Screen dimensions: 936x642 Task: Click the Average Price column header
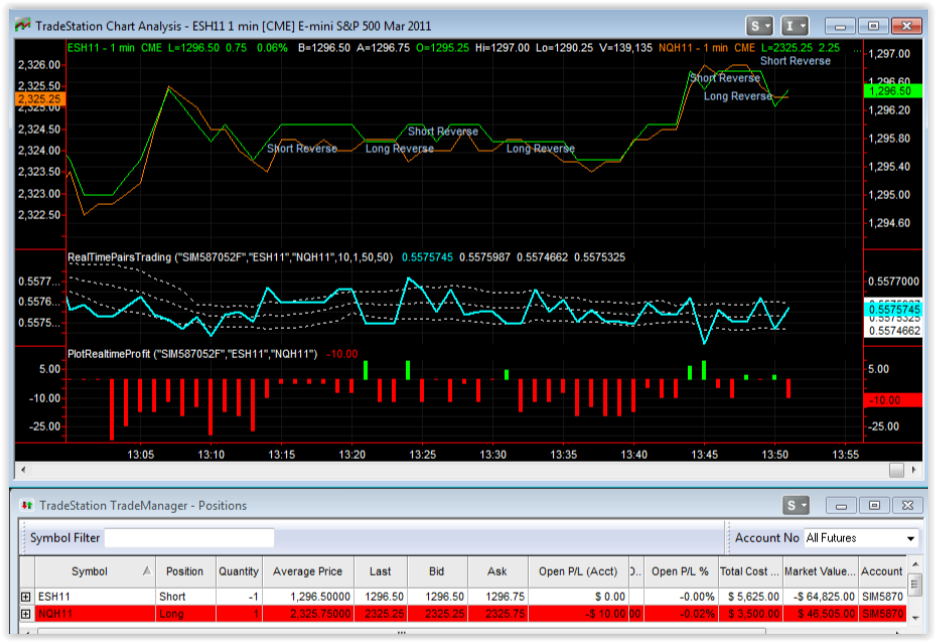pos(307,571)
